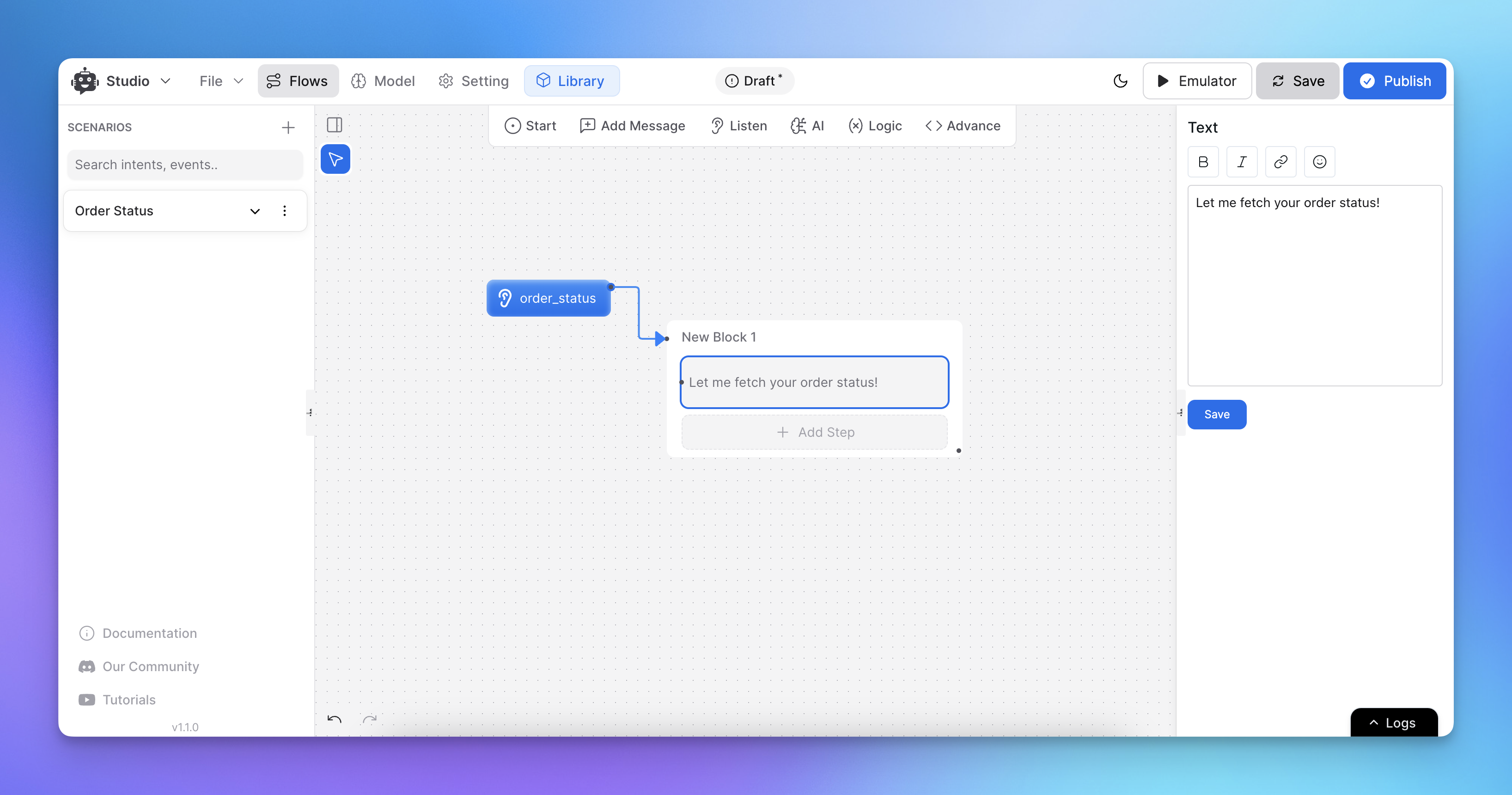Screen dimensions: 1512x795
Task: Open the Documentation link
Action: click(139, 634)
